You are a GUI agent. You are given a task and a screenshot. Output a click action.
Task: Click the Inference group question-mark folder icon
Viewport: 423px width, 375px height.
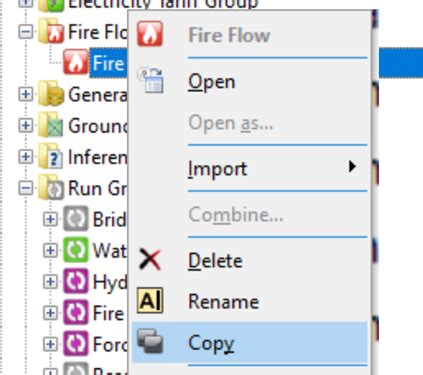coord(51,156)
